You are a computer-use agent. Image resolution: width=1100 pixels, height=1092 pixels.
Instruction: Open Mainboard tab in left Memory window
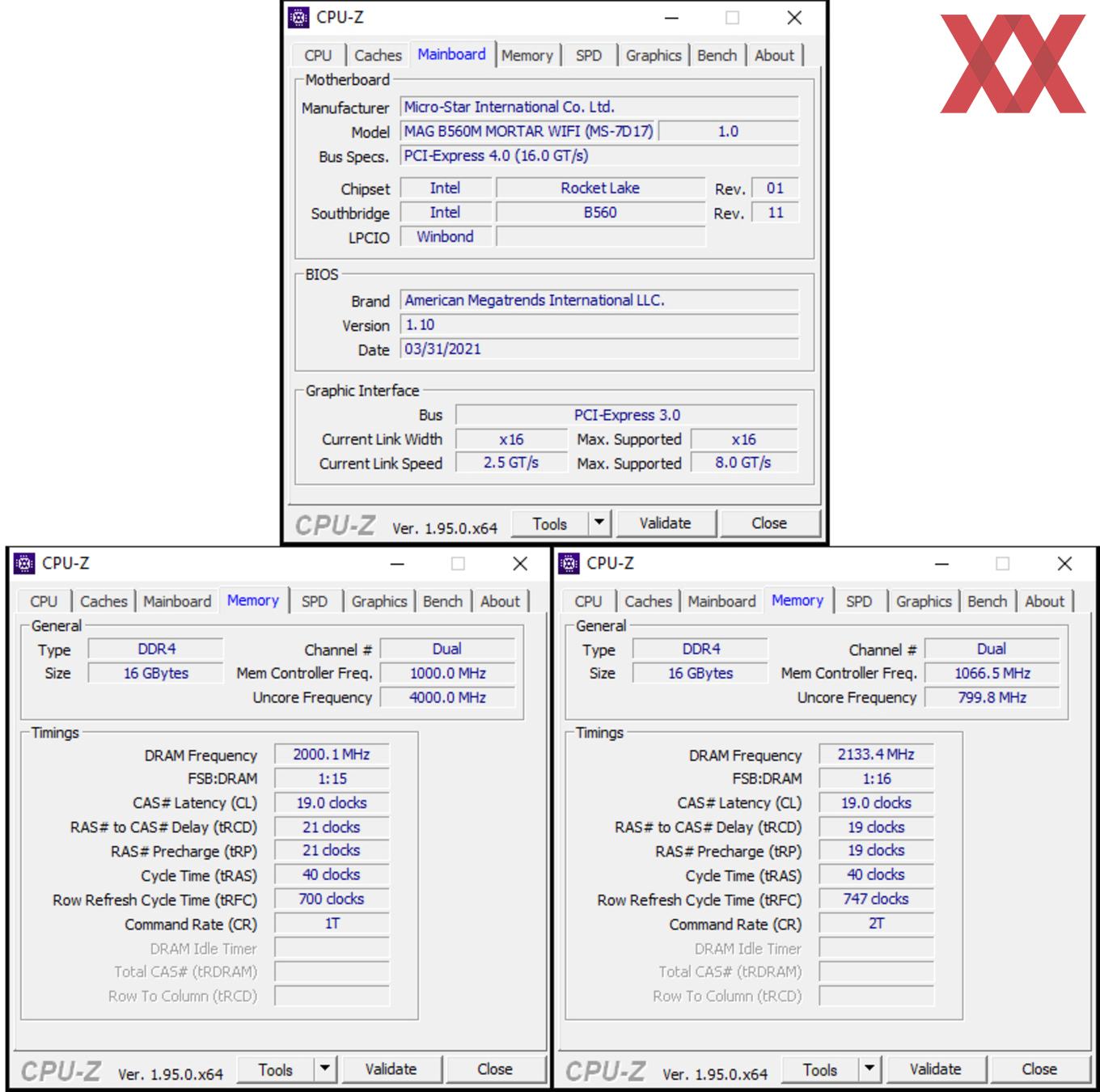[x=177, y=601]
